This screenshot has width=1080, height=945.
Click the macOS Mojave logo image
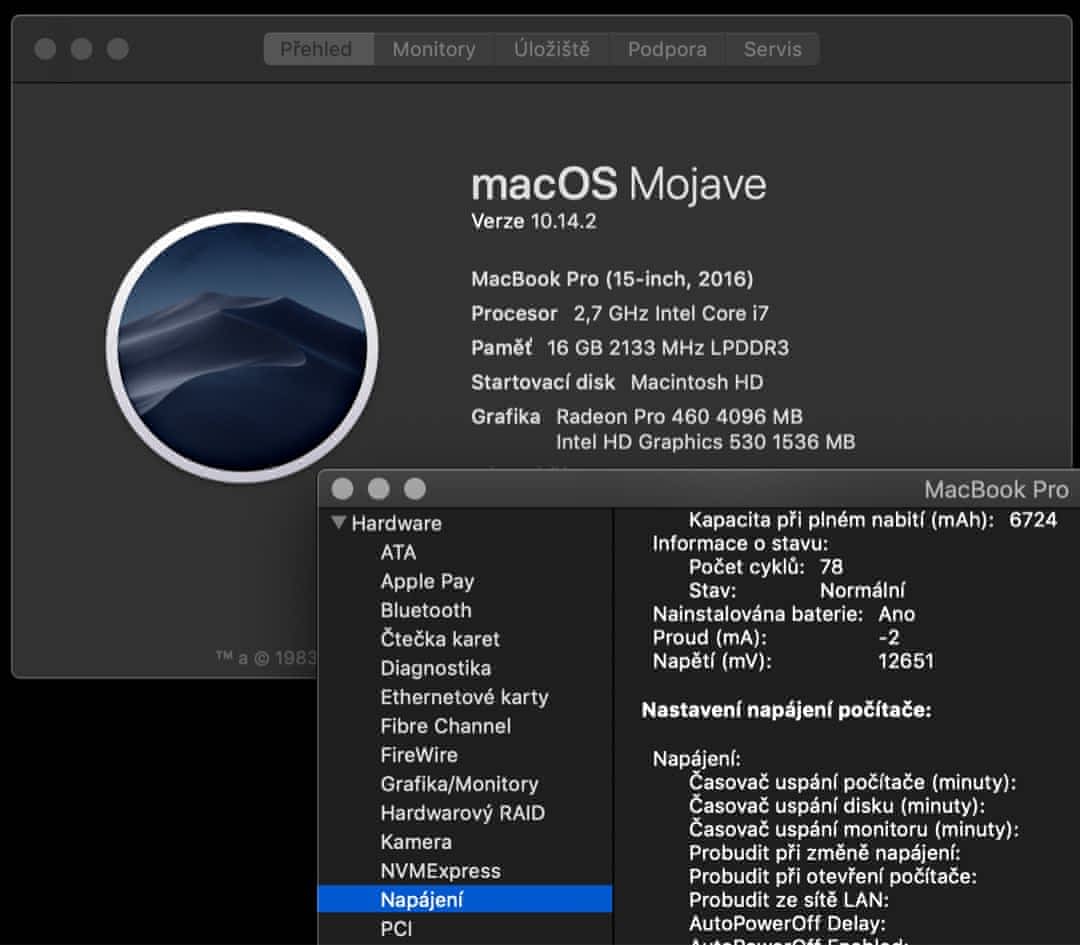[242, 347]
